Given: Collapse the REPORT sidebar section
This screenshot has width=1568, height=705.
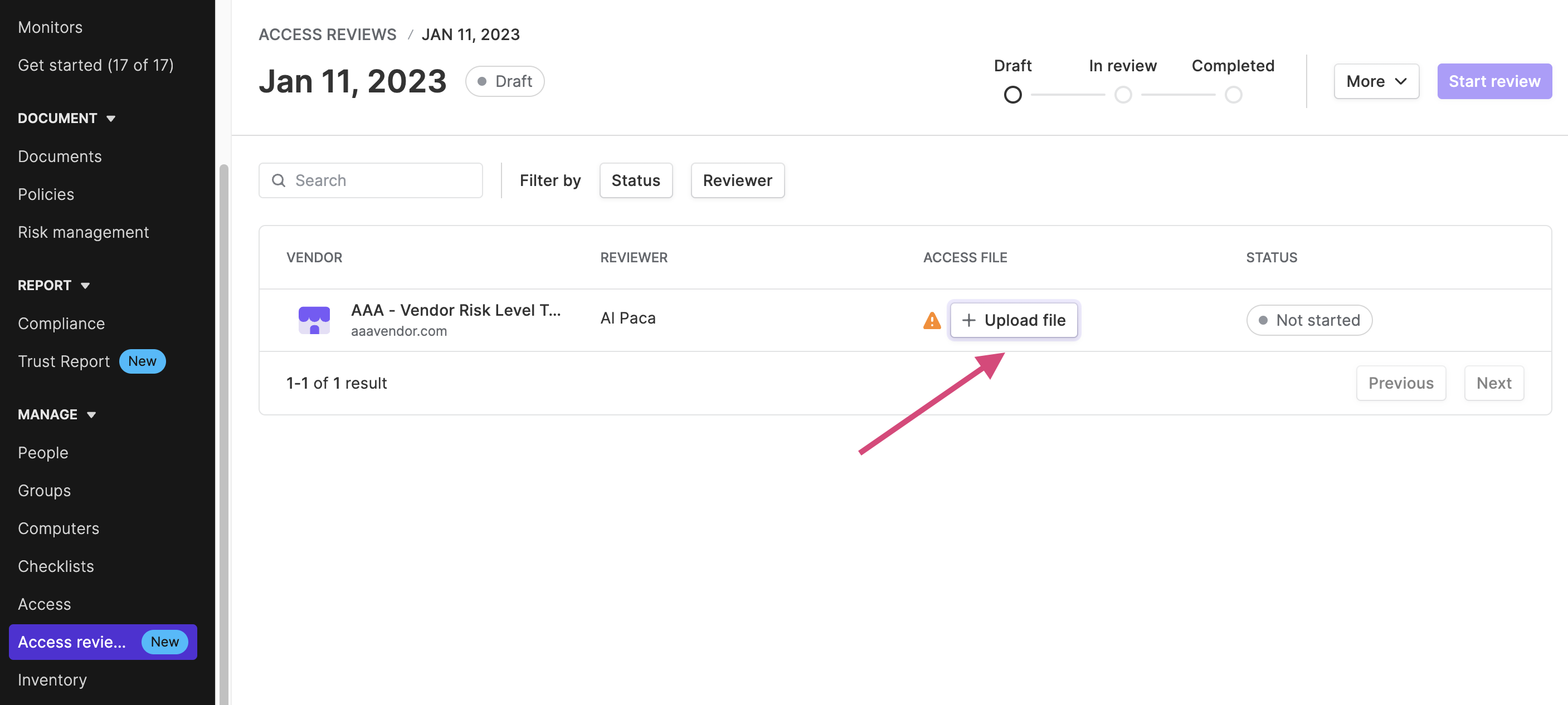Looking at the screenshot, I should click(x=53, y=285).
